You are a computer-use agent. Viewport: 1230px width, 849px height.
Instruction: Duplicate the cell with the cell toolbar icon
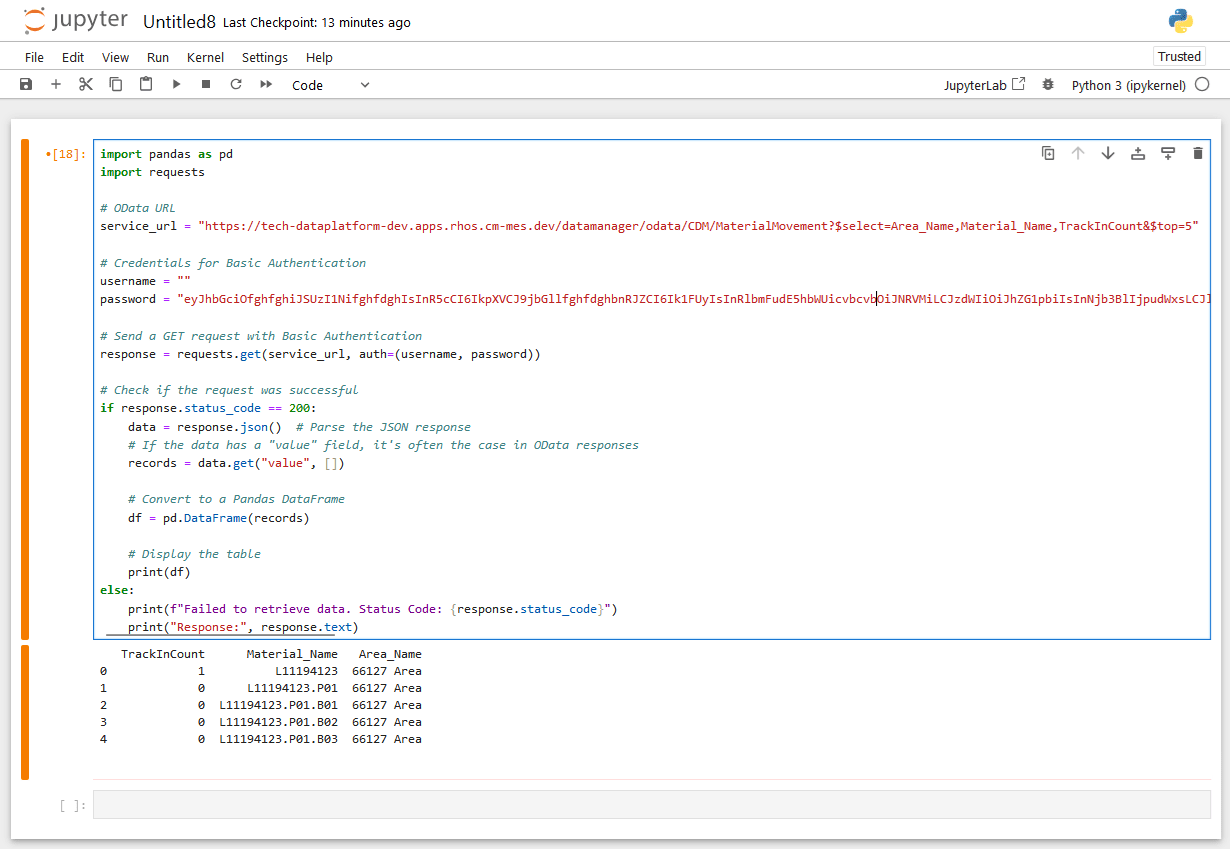tap(1048, 153)
